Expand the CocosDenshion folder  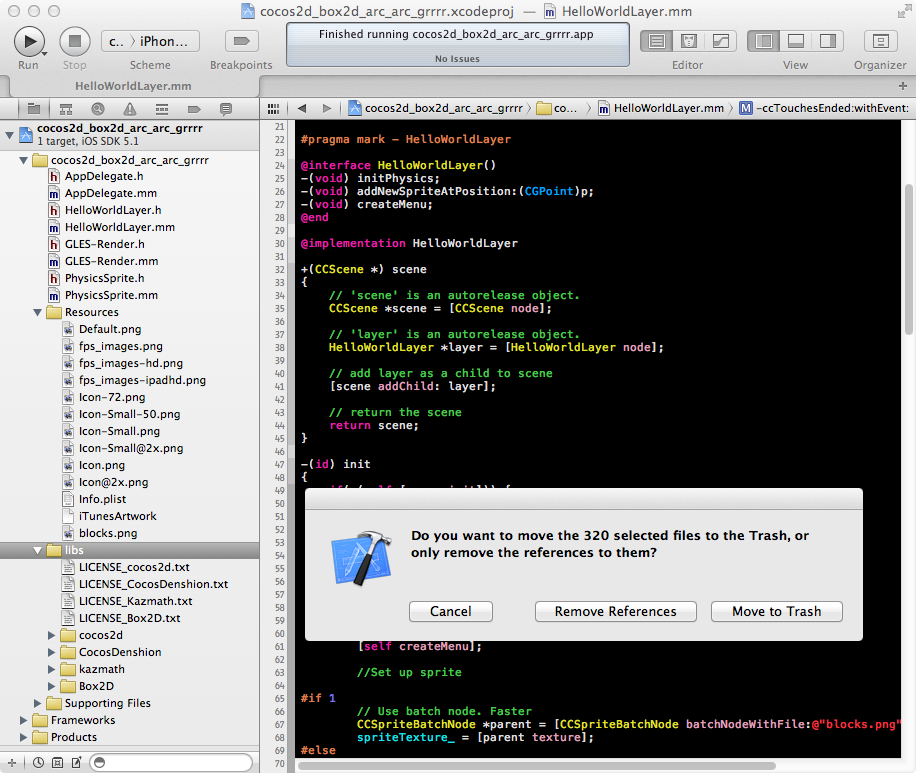point(51,652)
